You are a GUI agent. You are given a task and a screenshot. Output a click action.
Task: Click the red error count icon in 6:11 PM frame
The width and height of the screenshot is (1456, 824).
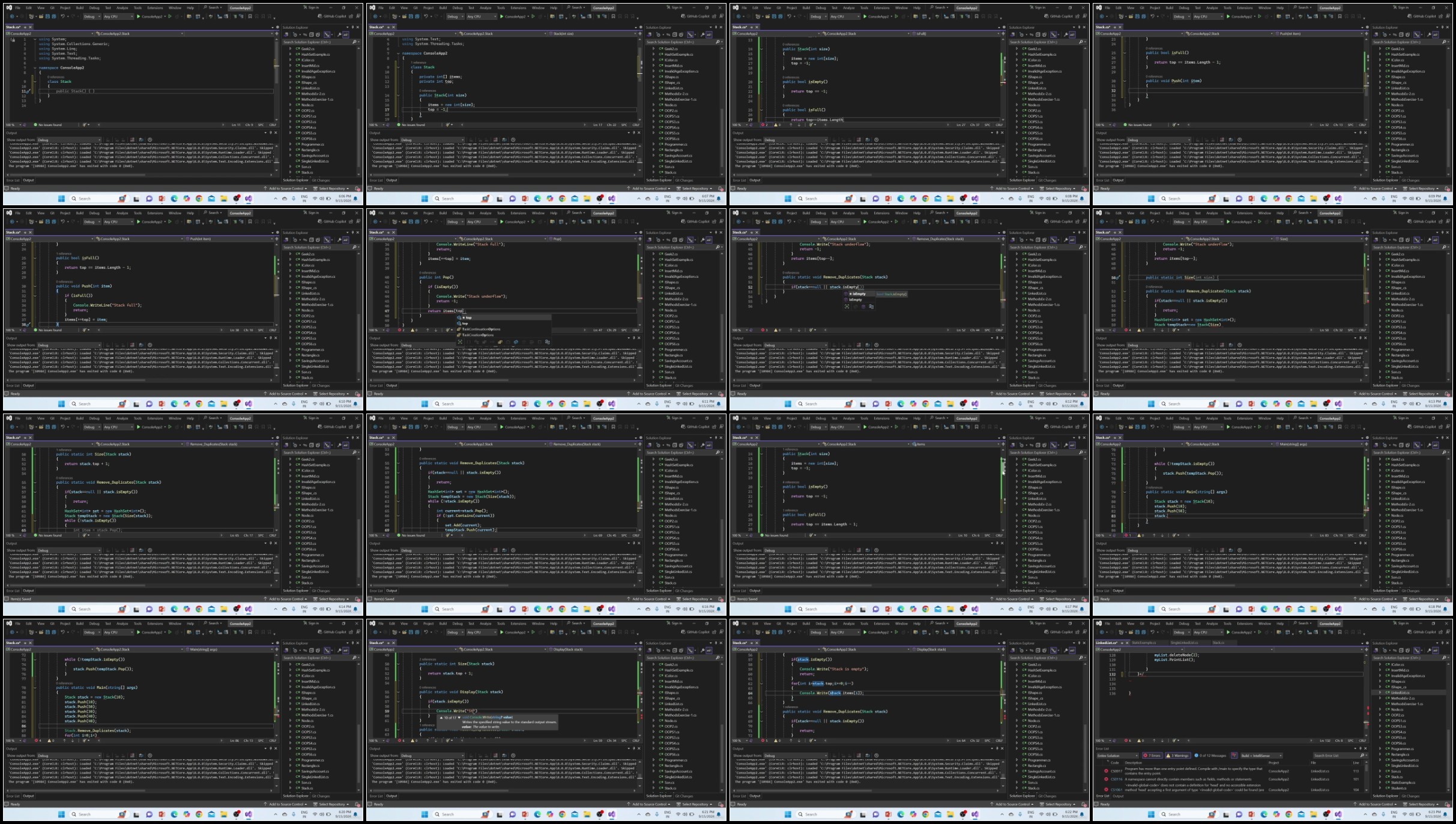(x=399, y=330)
